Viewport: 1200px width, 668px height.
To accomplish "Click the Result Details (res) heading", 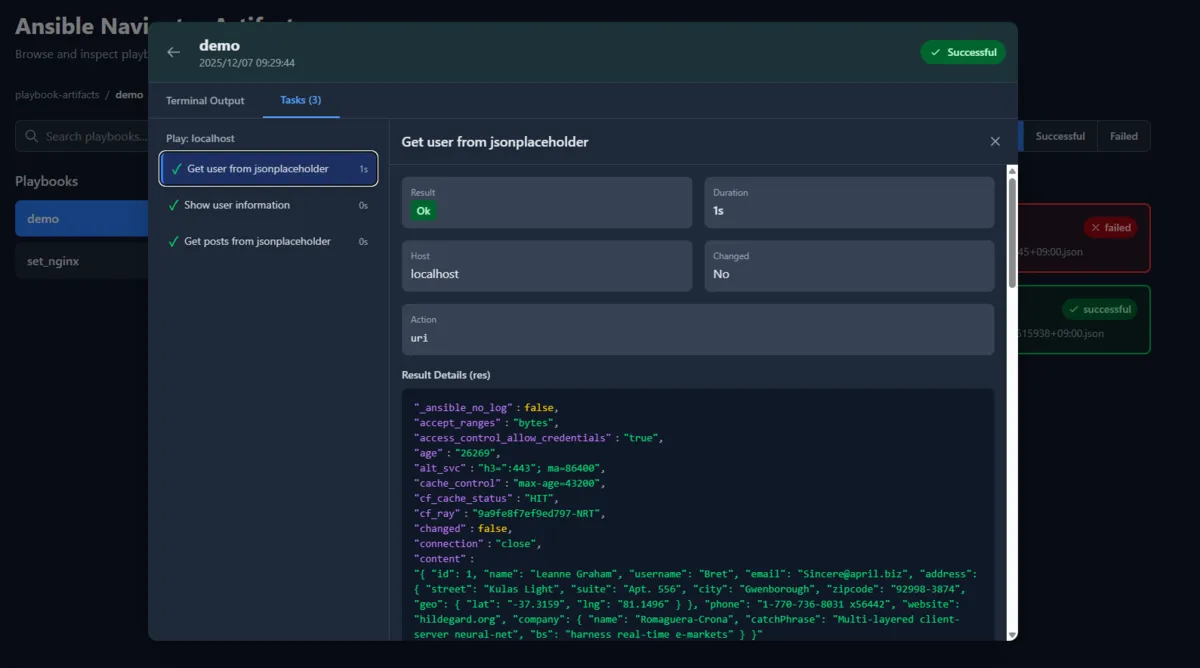I will [446, 375].
